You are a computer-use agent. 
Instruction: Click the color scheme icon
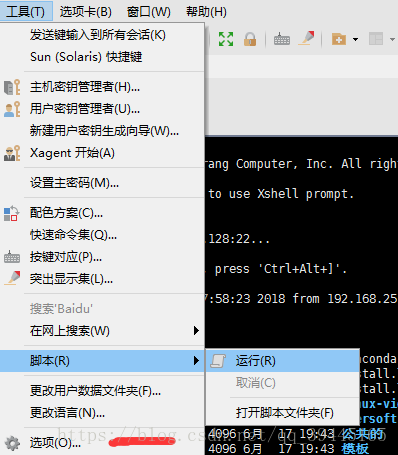11,213
